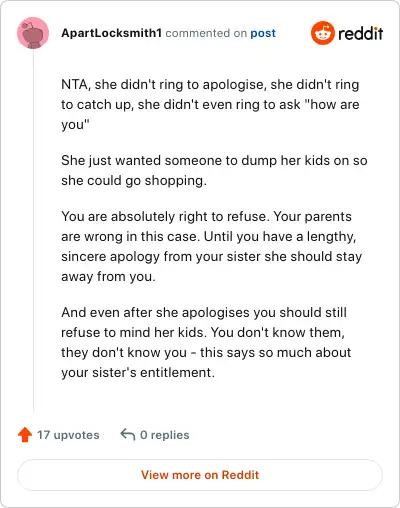
Task: Click the '17 upvotes' count label
Action: (68, 435)
